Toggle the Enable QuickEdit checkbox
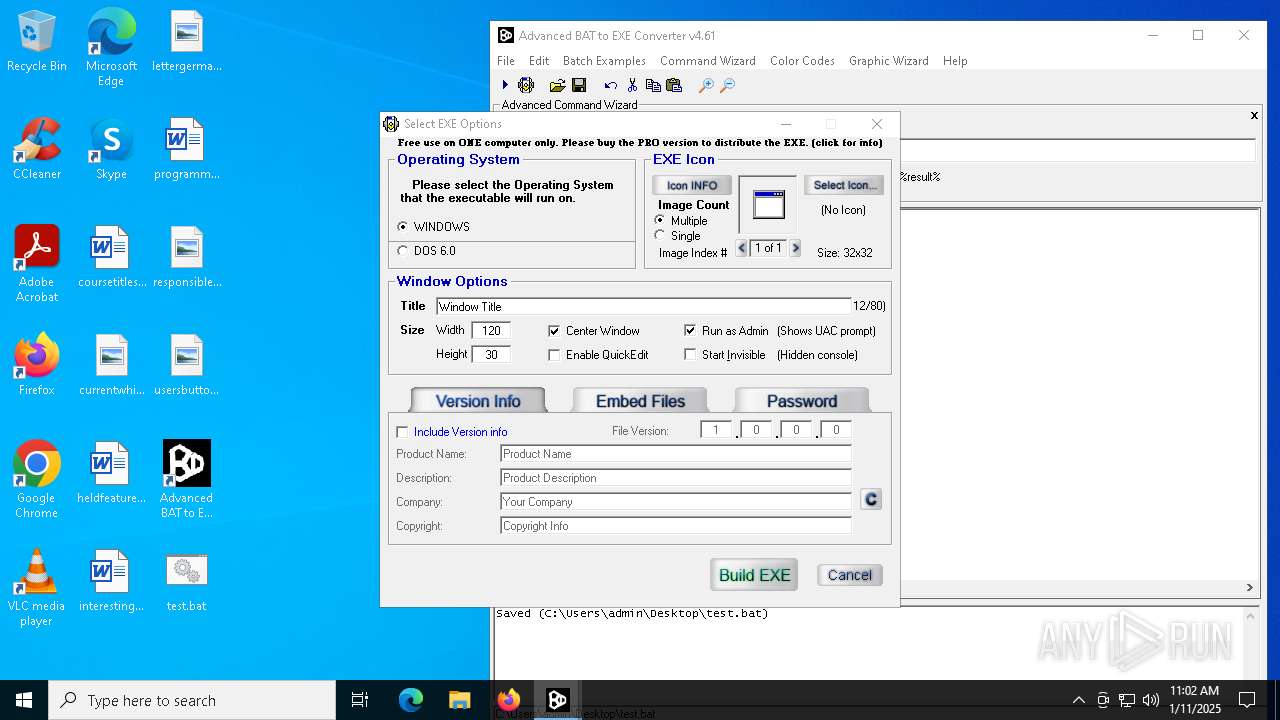 pos(554,355)
